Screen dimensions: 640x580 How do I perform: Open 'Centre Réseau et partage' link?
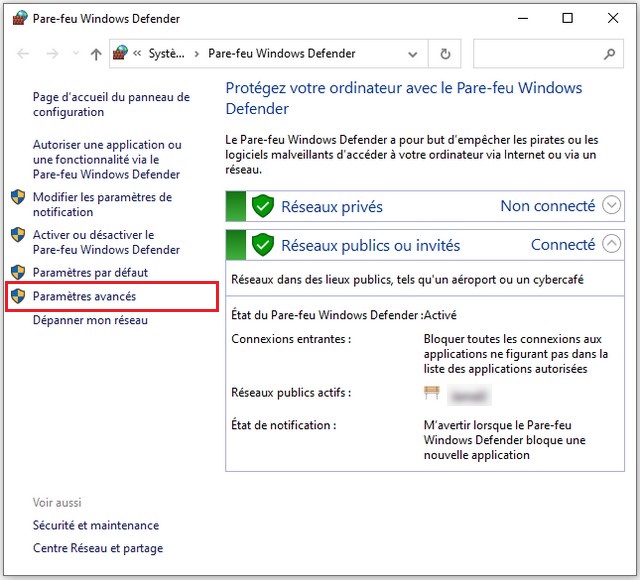point(98,548)
